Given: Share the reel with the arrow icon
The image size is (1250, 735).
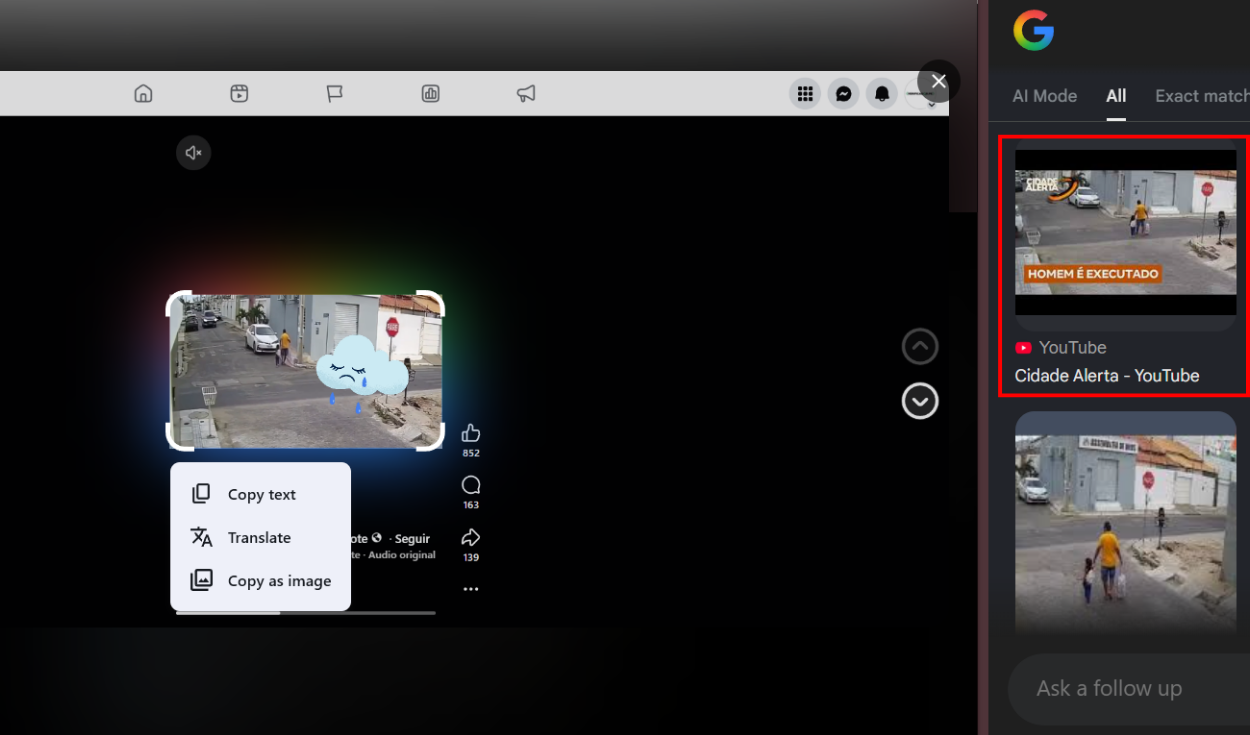Looking at the screenshot, I should 471,538.
